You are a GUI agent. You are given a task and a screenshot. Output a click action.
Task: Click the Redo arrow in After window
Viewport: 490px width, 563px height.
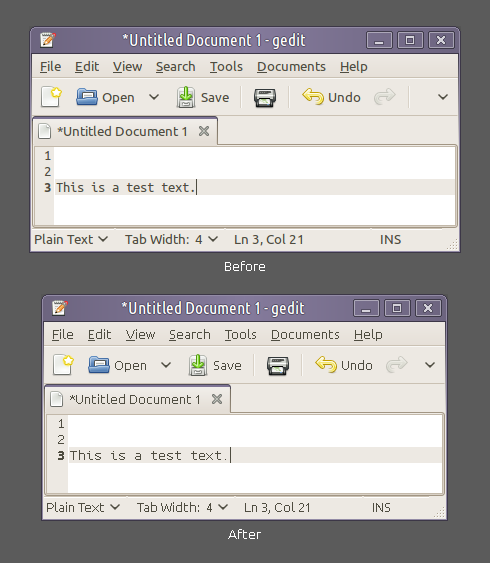pos(397,364)
